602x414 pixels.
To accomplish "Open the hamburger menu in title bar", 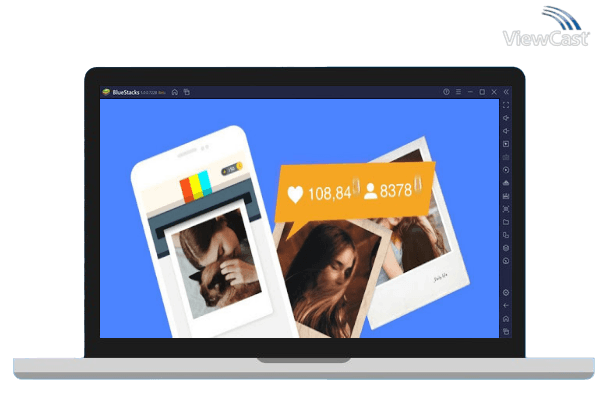I will pos(458,92).
